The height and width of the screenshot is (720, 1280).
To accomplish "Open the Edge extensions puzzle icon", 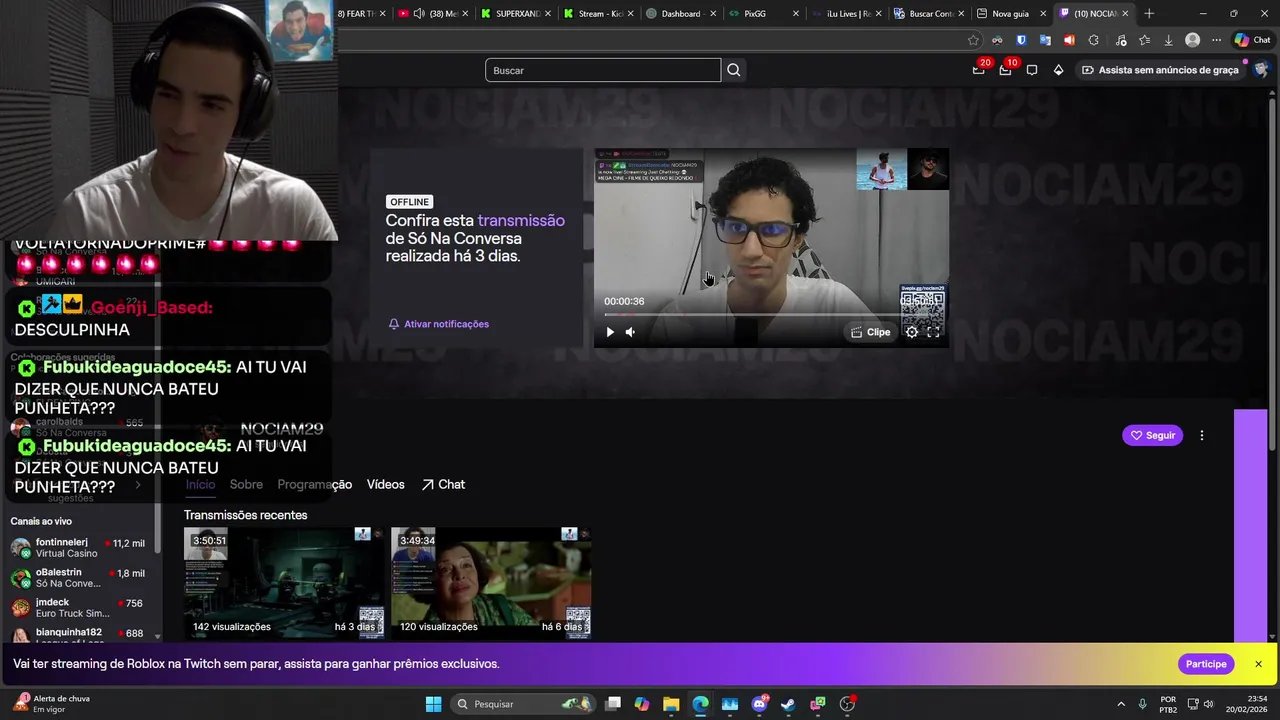I will [1093, 40].
